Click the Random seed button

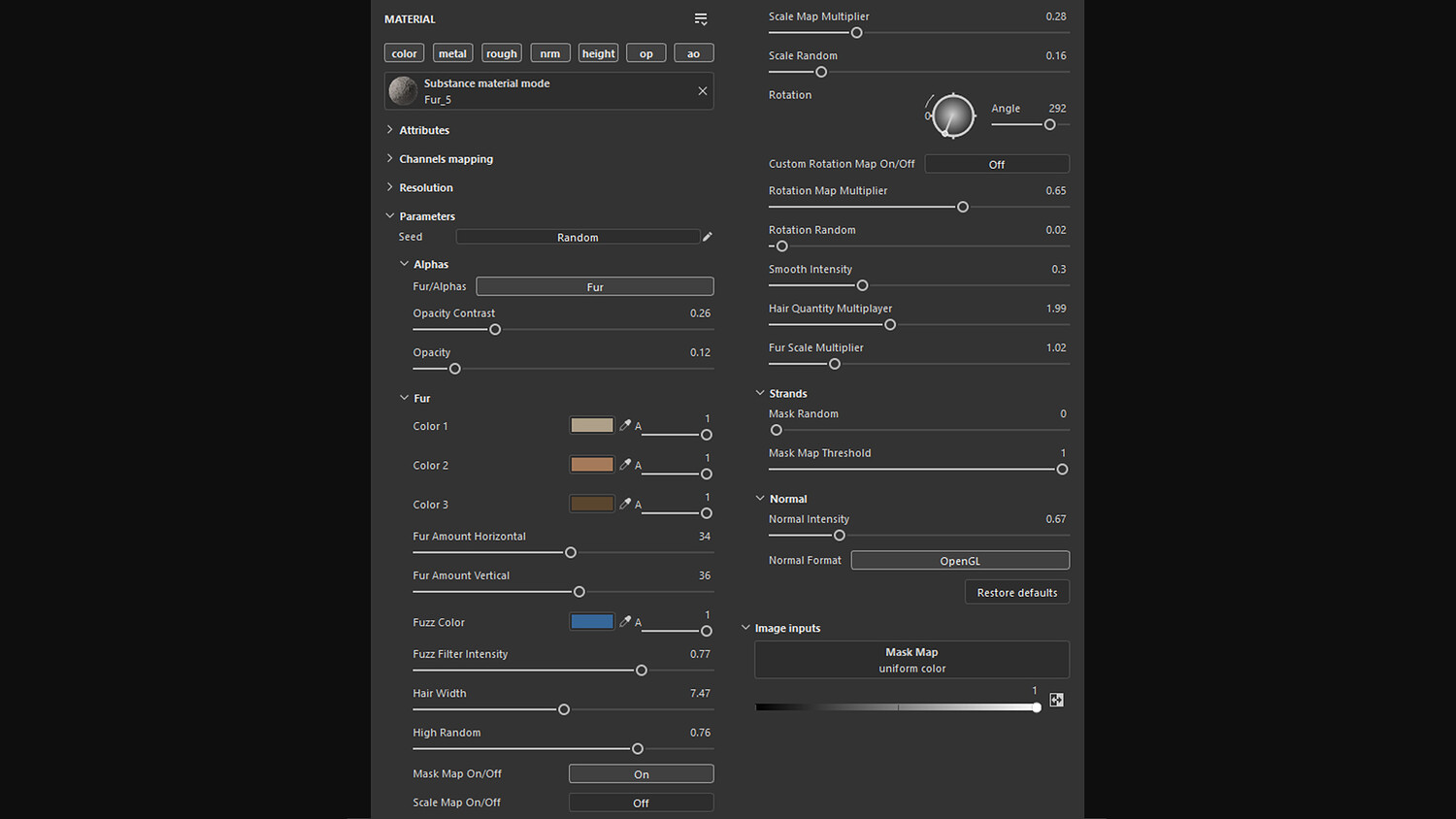click(x=578, y=238)
